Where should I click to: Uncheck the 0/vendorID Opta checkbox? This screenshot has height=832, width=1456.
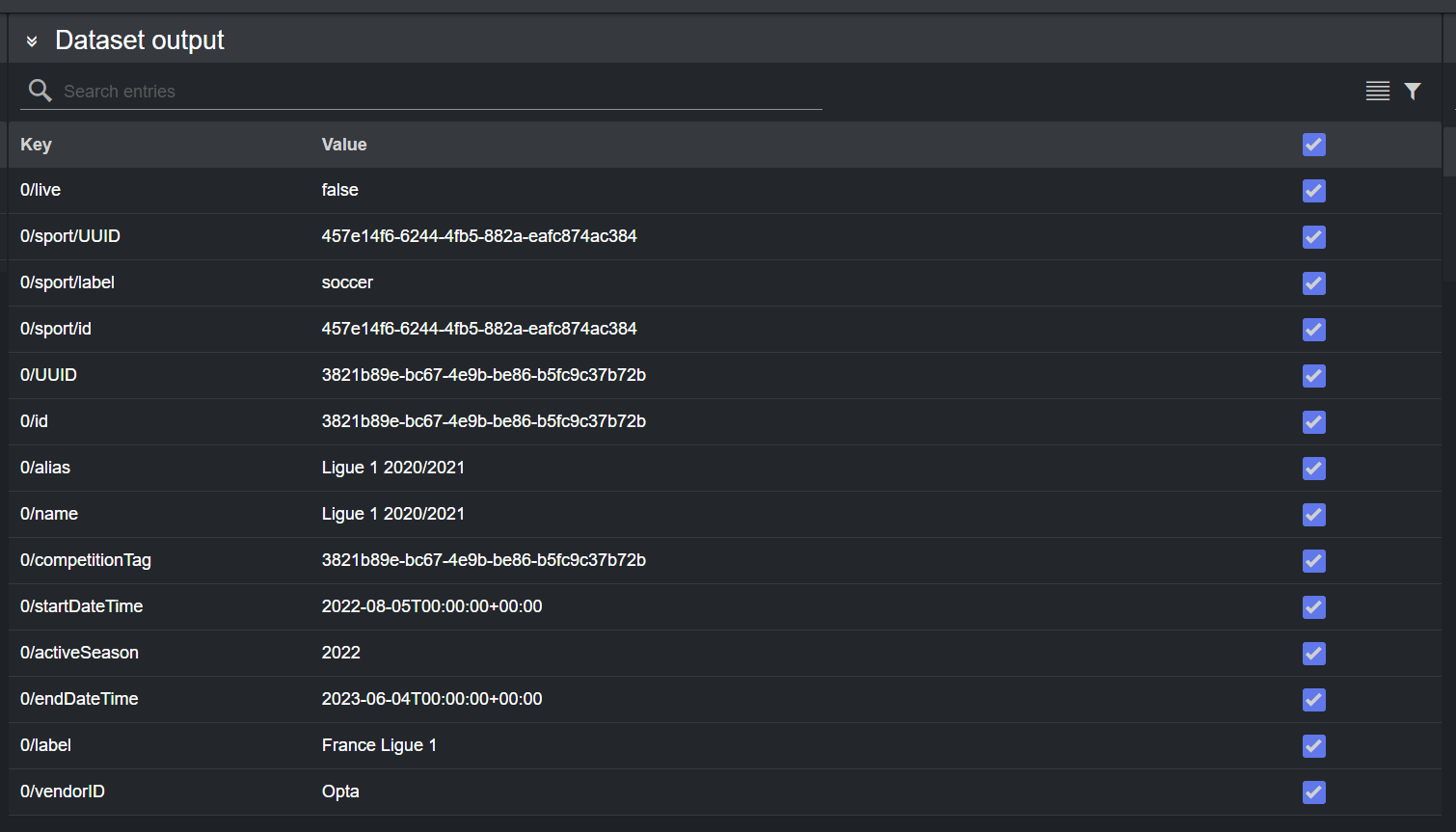pyautogui.click(x=1313, y=792)
